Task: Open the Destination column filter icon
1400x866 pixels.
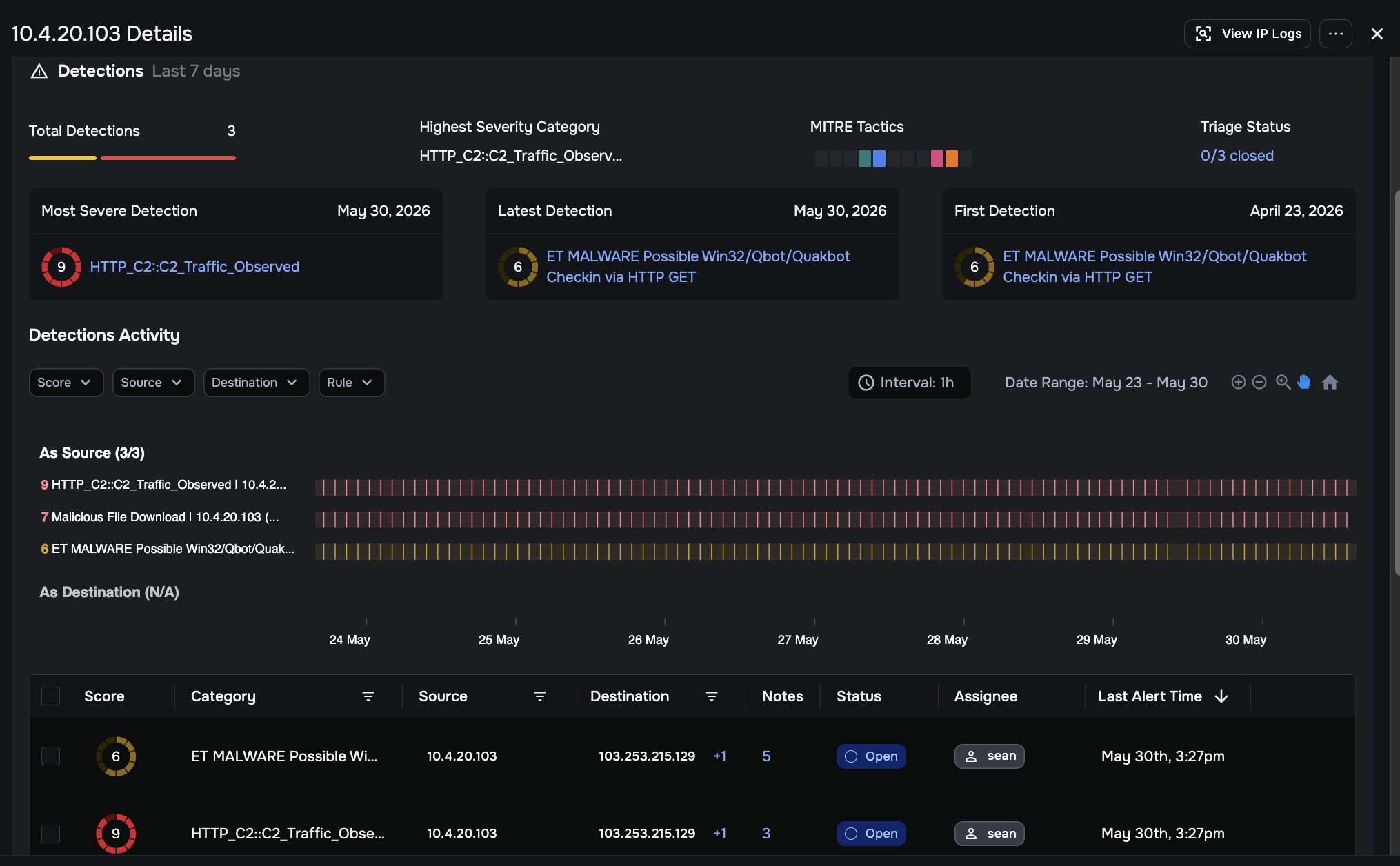Action: [712, 696]
